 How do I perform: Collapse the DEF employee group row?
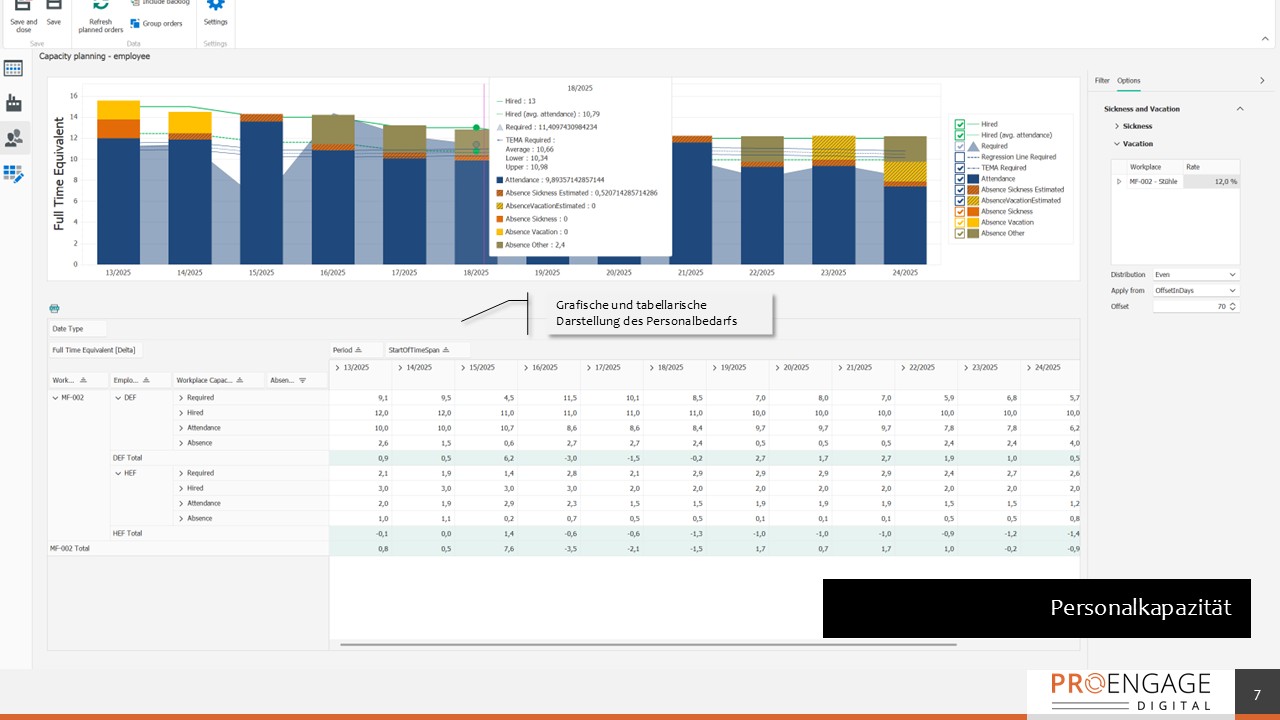tap(117, 398)
